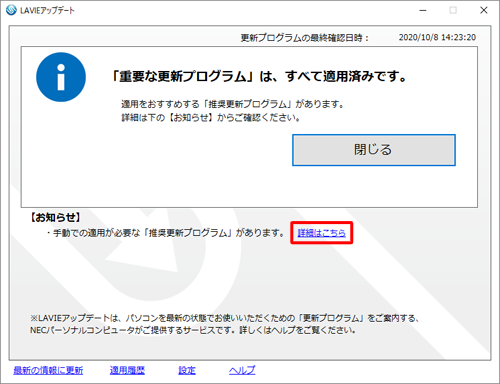The width and height of the screenshot is (500, 384).
Task: Minimize the LAVIEアップデート window
Action: tap(423, 10)
